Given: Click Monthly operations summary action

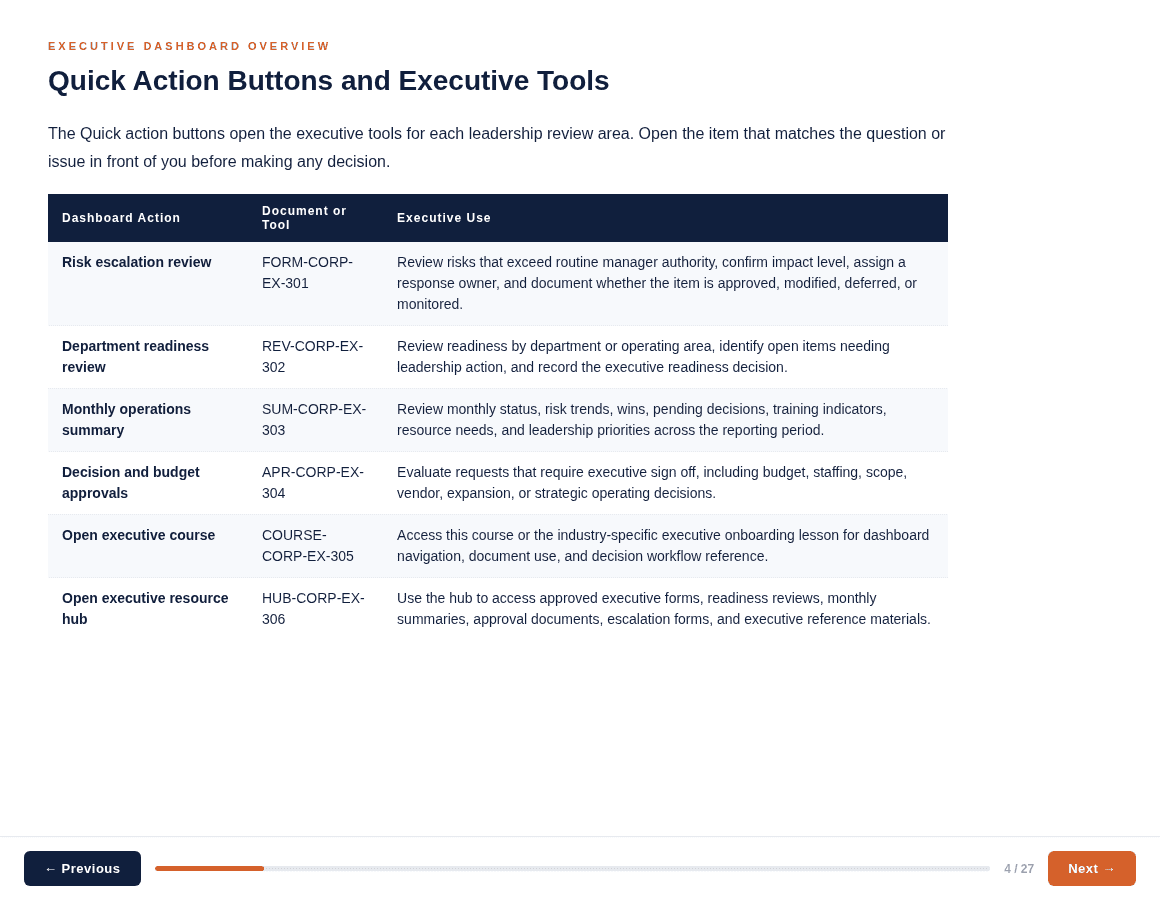Looking at the screenshot, I should 127,419.
